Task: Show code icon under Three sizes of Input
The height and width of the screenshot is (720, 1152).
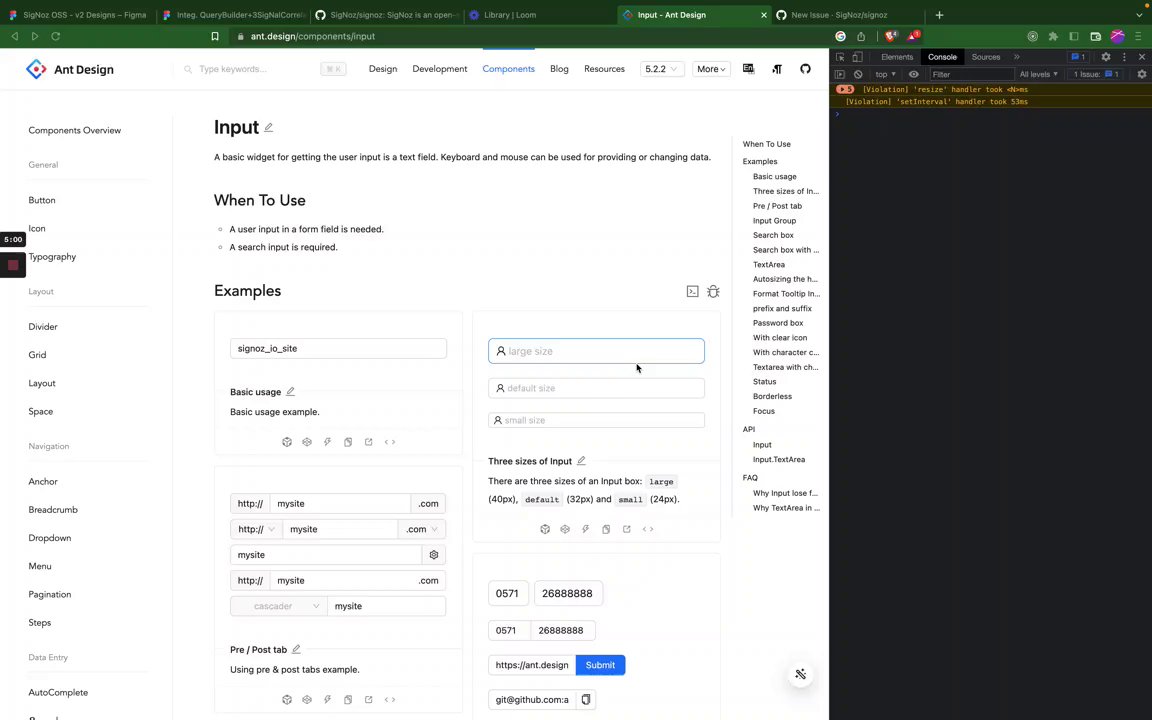Action: click(x=648, y=529)
